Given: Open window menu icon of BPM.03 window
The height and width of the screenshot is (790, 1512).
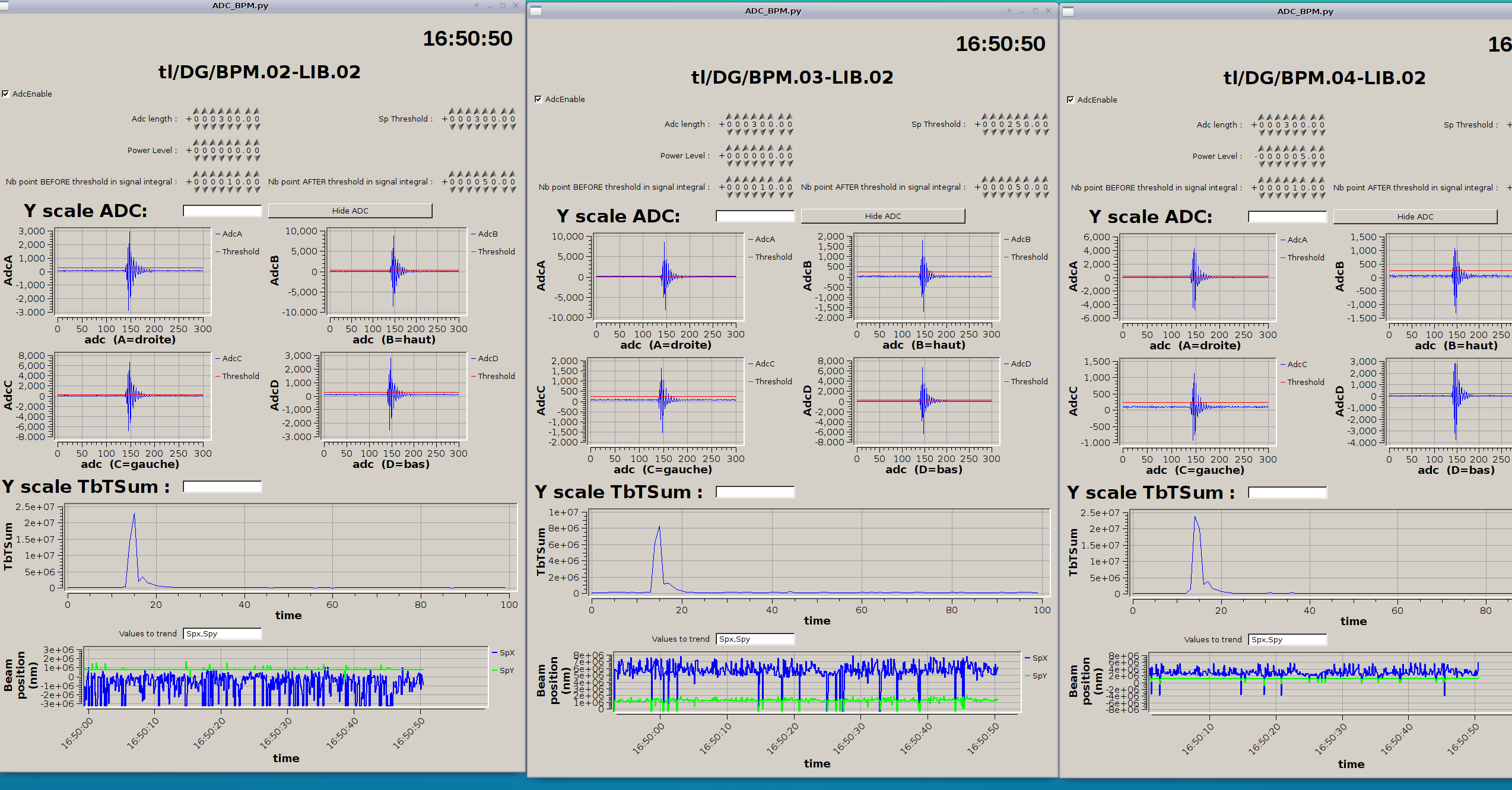Looking at the screenshot, I should pos(536,11).
